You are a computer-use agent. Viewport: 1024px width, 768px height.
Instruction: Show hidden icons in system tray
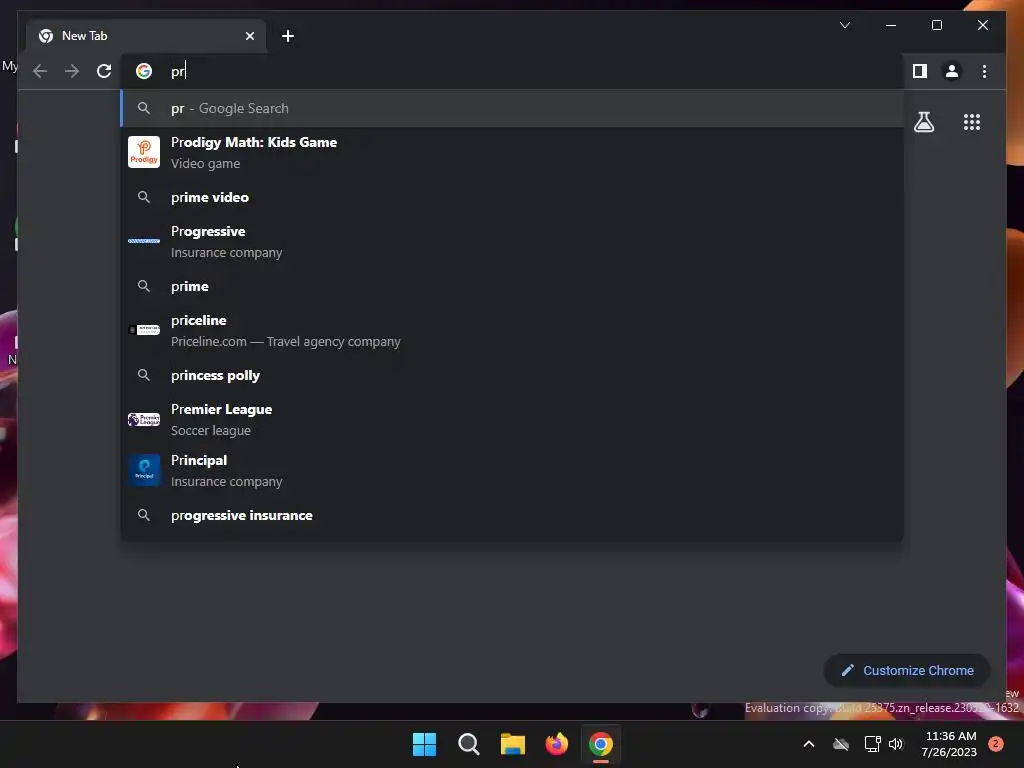click(x=808, y=744)
